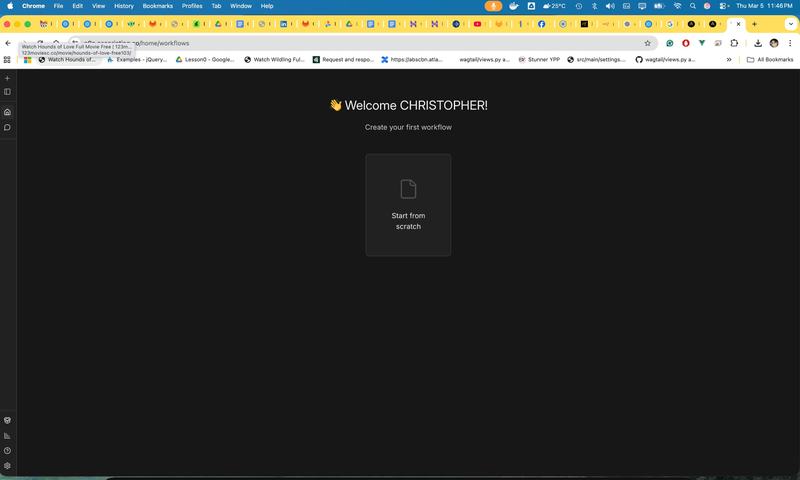Click the cube icon near the sidebar bottom
Image resolution: width=800 pixels, height=480 pixels.
(7, 421)
